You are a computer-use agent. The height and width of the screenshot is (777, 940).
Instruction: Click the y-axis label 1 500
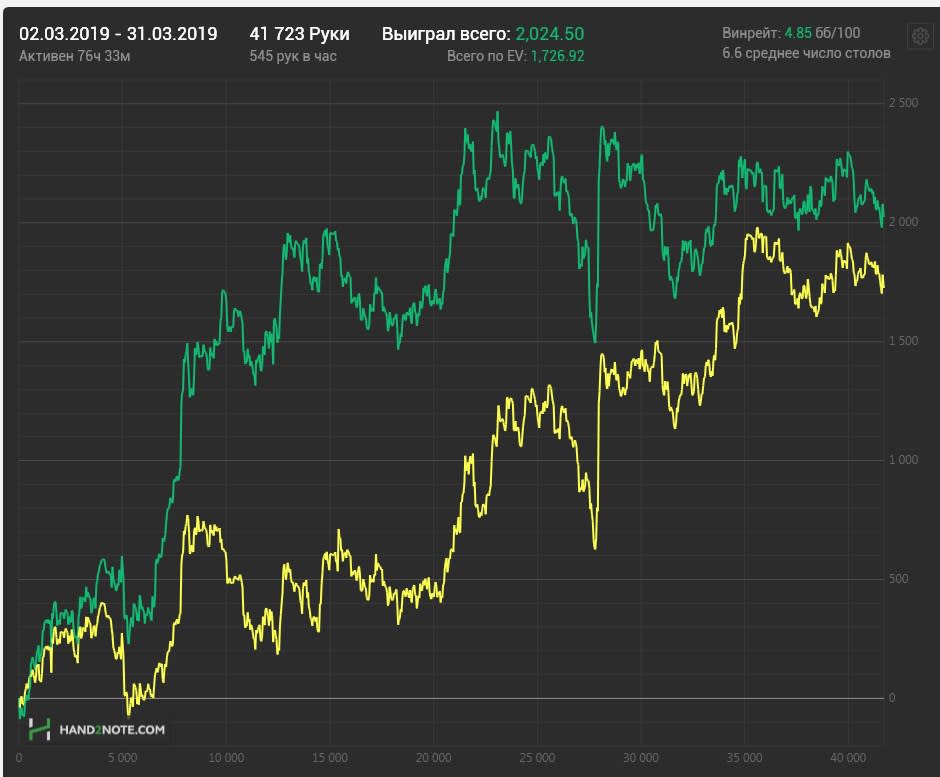point(903,341)
